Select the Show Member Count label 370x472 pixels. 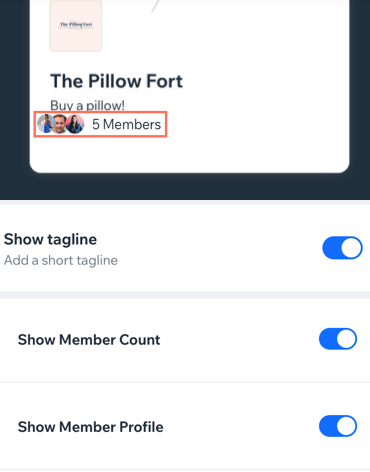click(89, 340)
